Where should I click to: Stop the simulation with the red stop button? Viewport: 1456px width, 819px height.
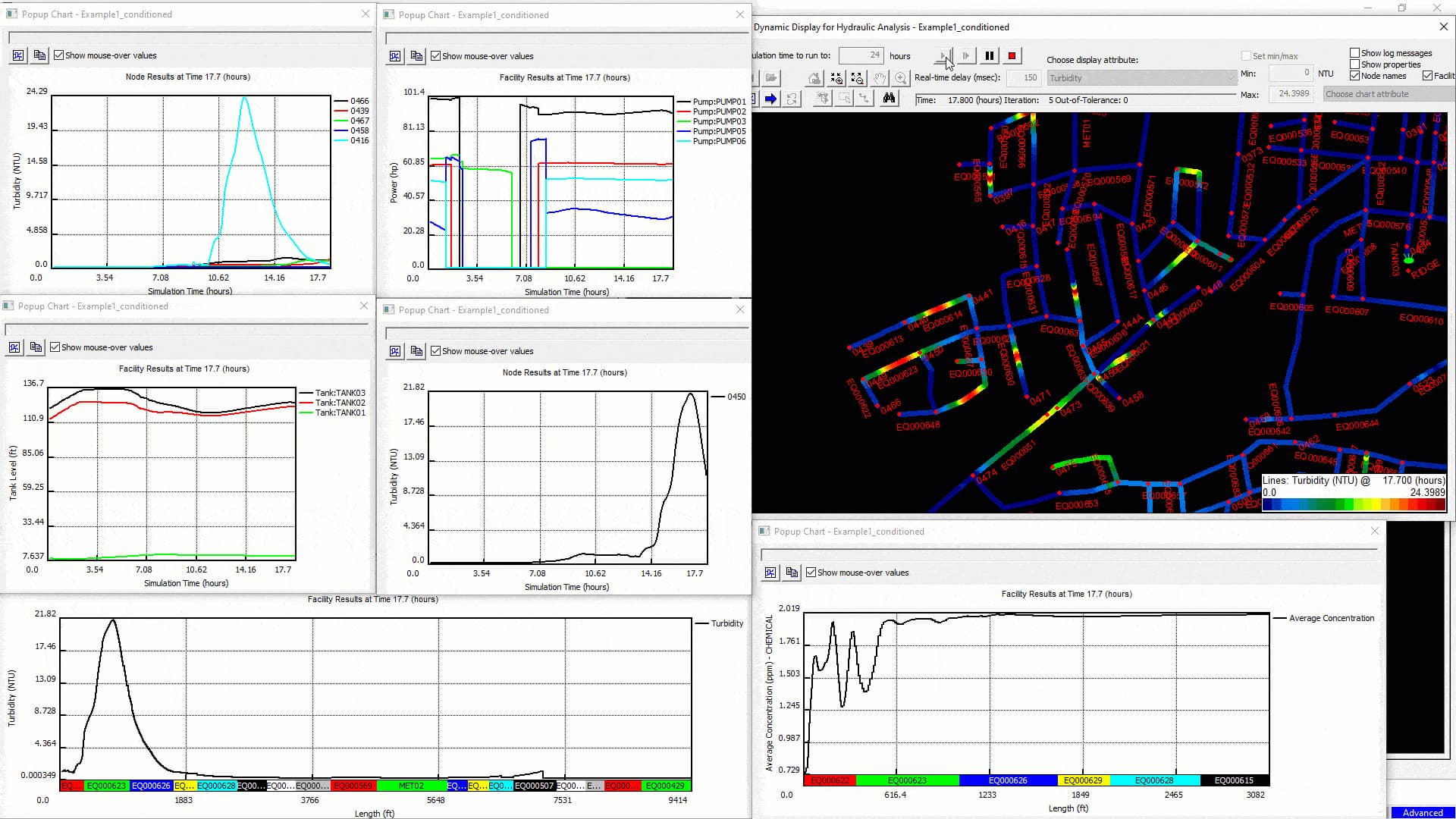tap(1012, 55)
